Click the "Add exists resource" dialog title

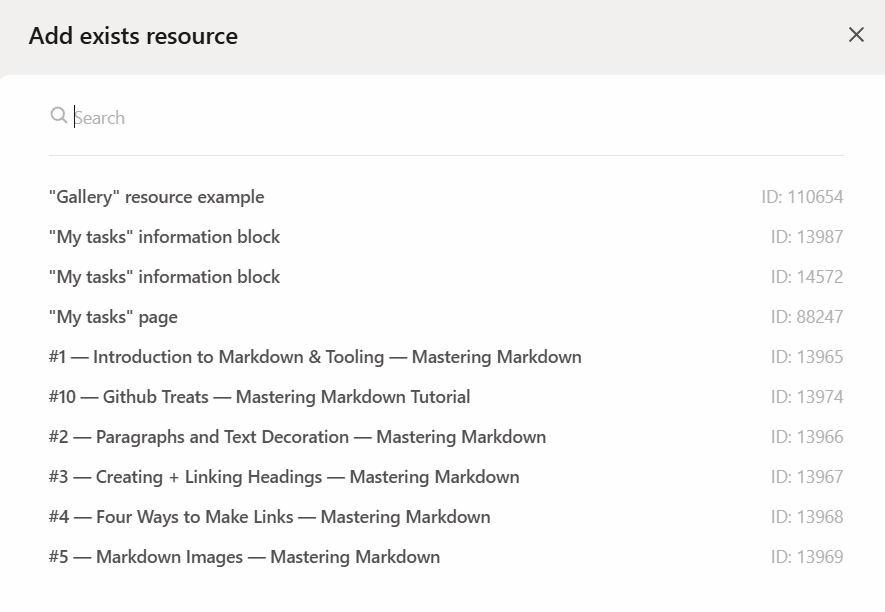(133, 36)
